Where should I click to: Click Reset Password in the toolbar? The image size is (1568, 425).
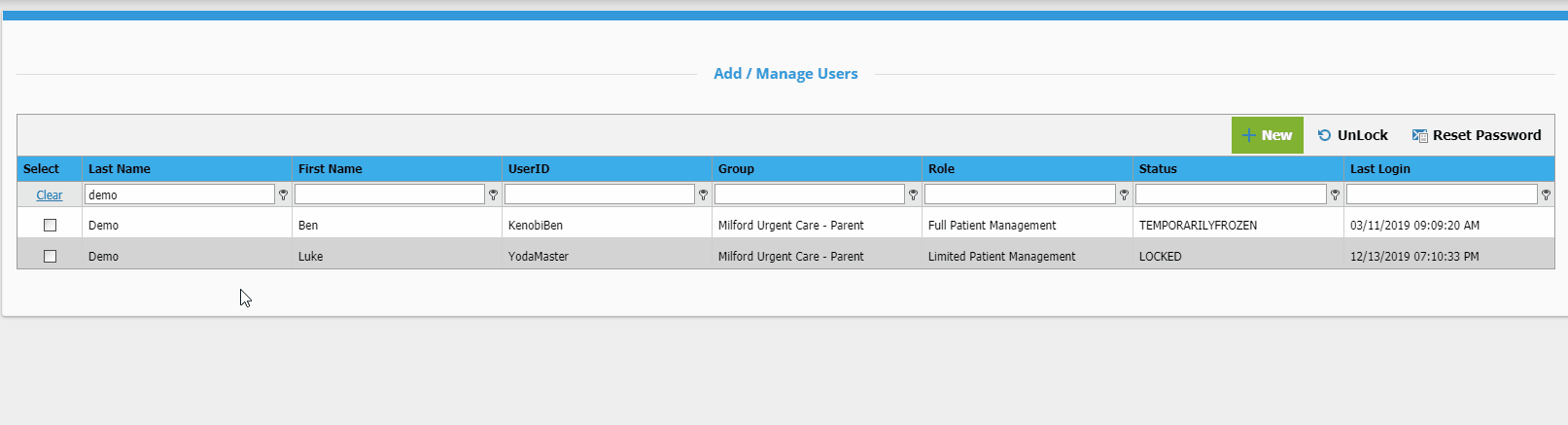[1477, 135]
